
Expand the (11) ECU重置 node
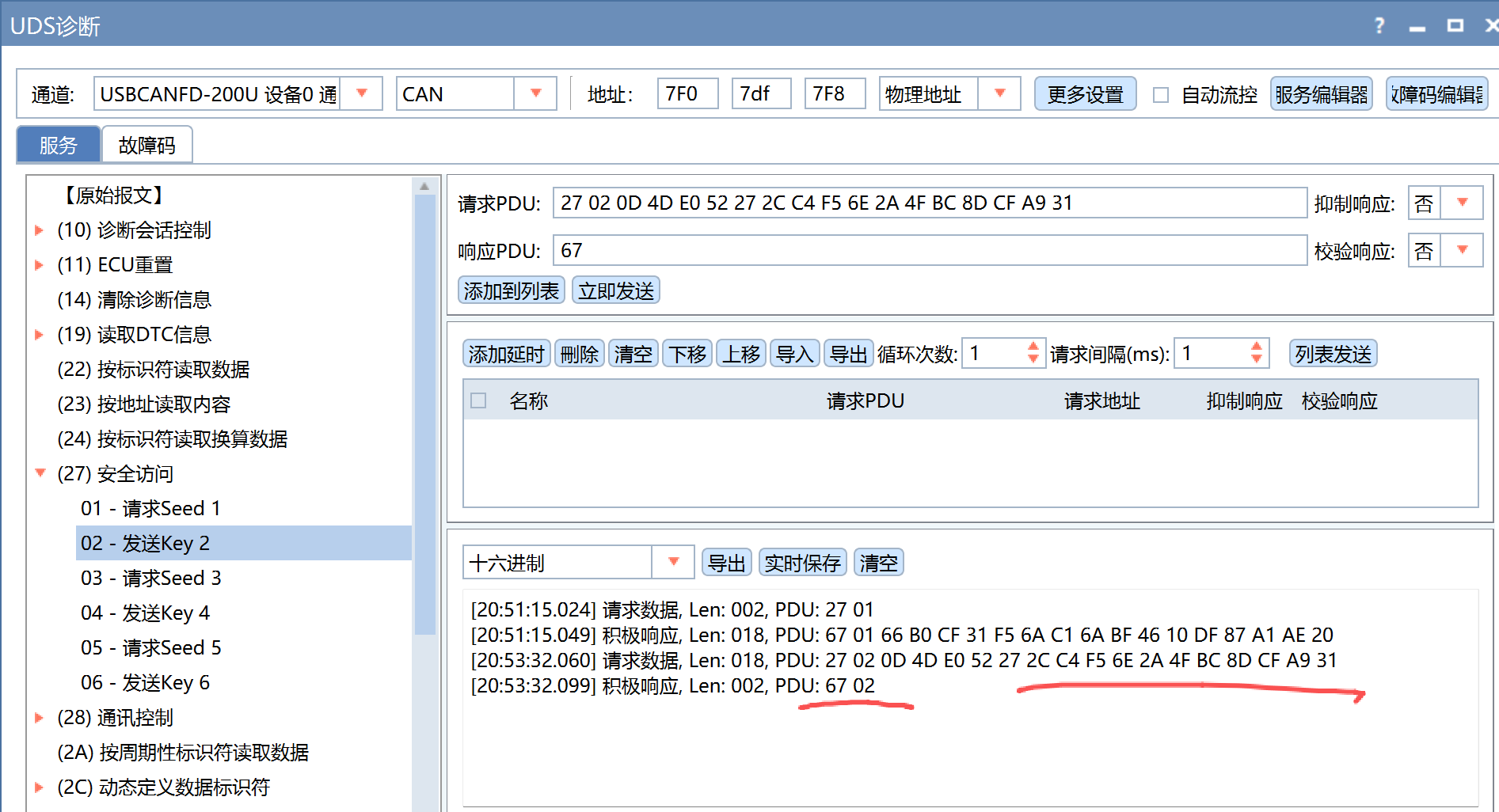coord(39,265)
